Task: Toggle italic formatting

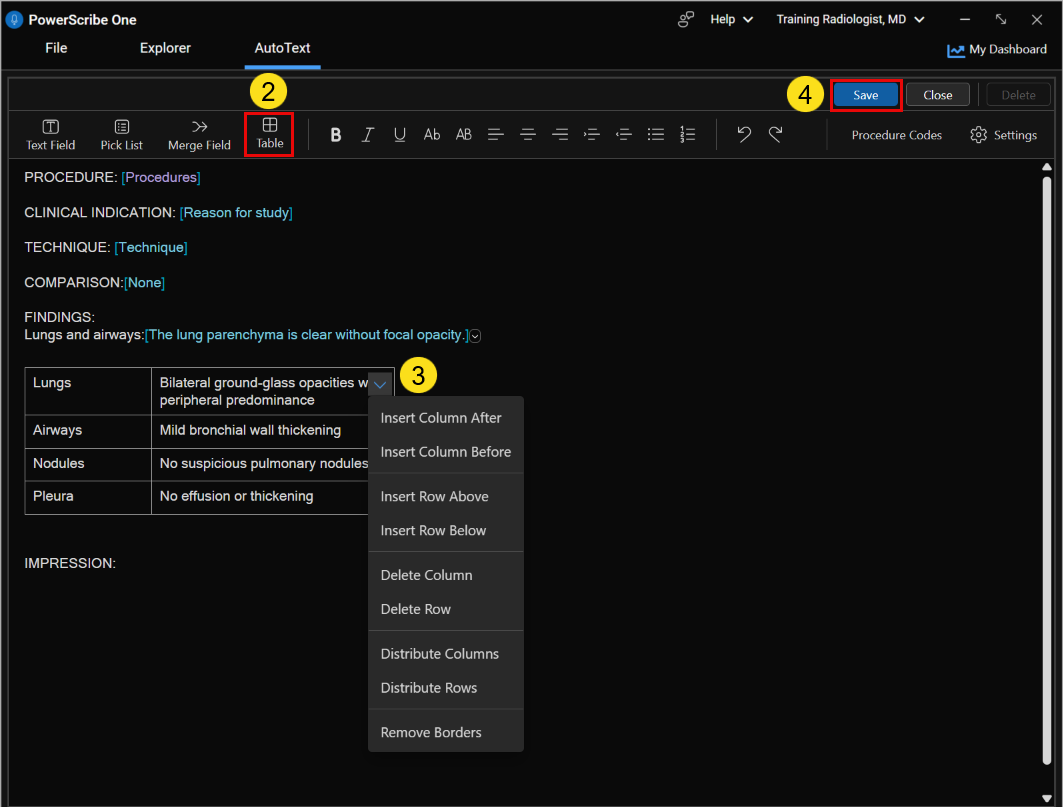Action: pos(367,135)
